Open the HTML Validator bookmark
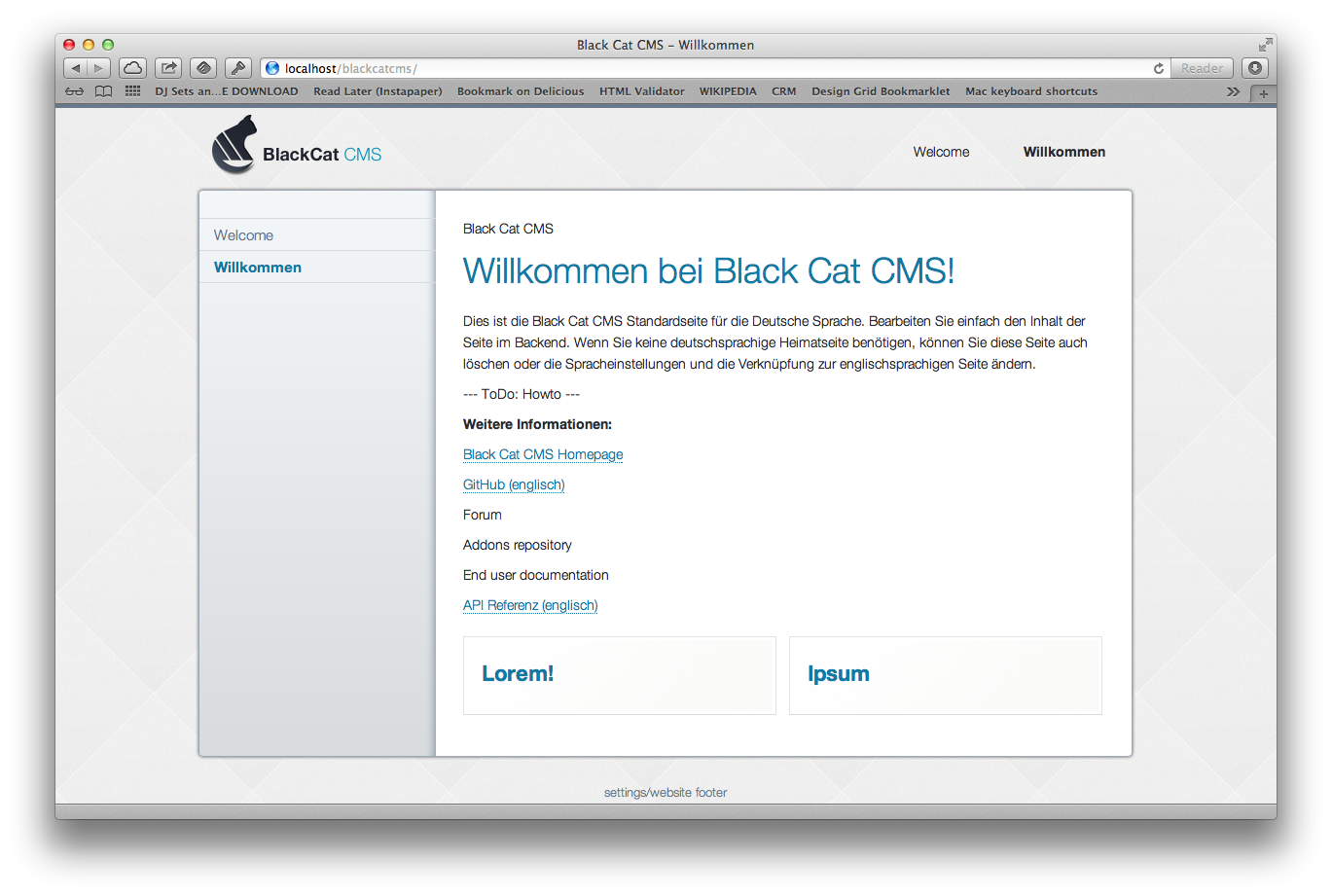1332x896 pixels. point(642,91)
